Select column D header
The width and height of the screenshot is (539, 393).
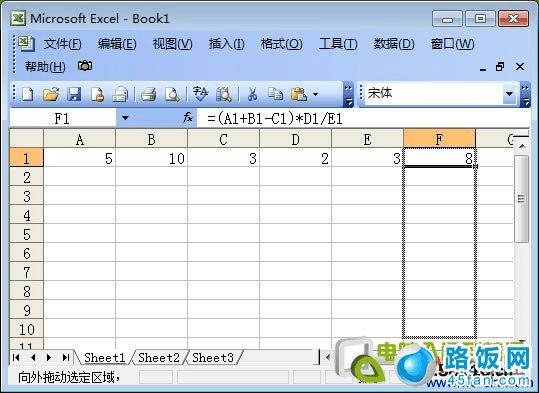[296, 139]
